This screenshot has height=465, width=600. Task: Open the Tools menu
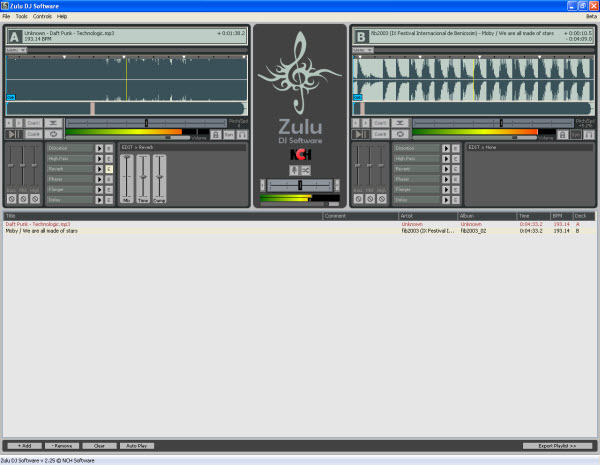coord(21,16)
